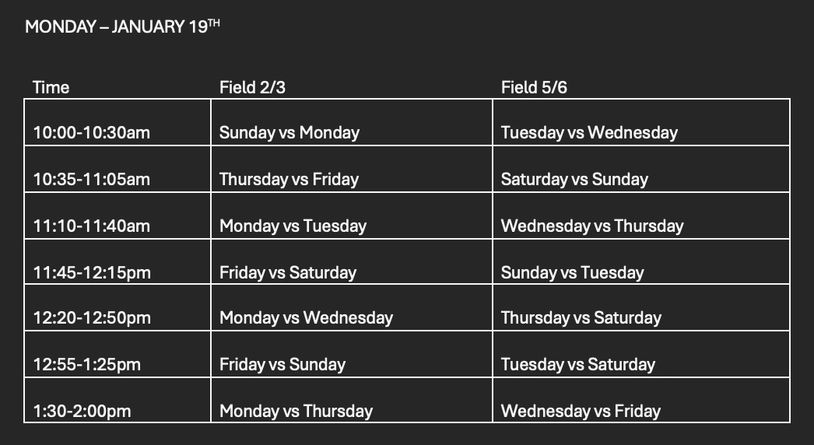Viewport: 814px width, 445px height.
Task: Select the Monday vs Tuesday match
Action: pyautogui.click(x=293, y=226)
